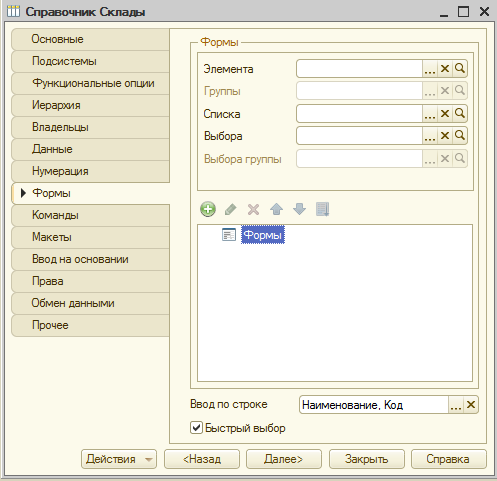The width and height of the screenshot is (497, 481).
Task: Click into Выбора input field
Action: coord(359,136)
